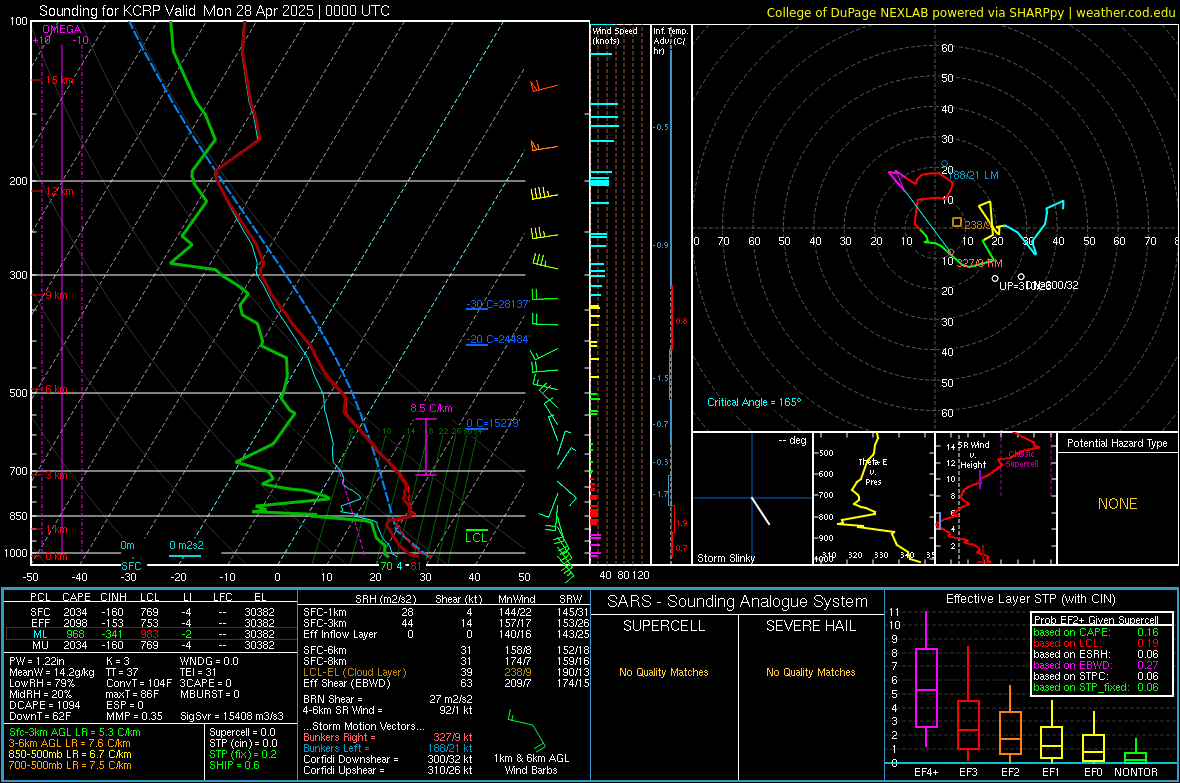Click the 327/9 RM hodograph label

(x=980, y=263)
